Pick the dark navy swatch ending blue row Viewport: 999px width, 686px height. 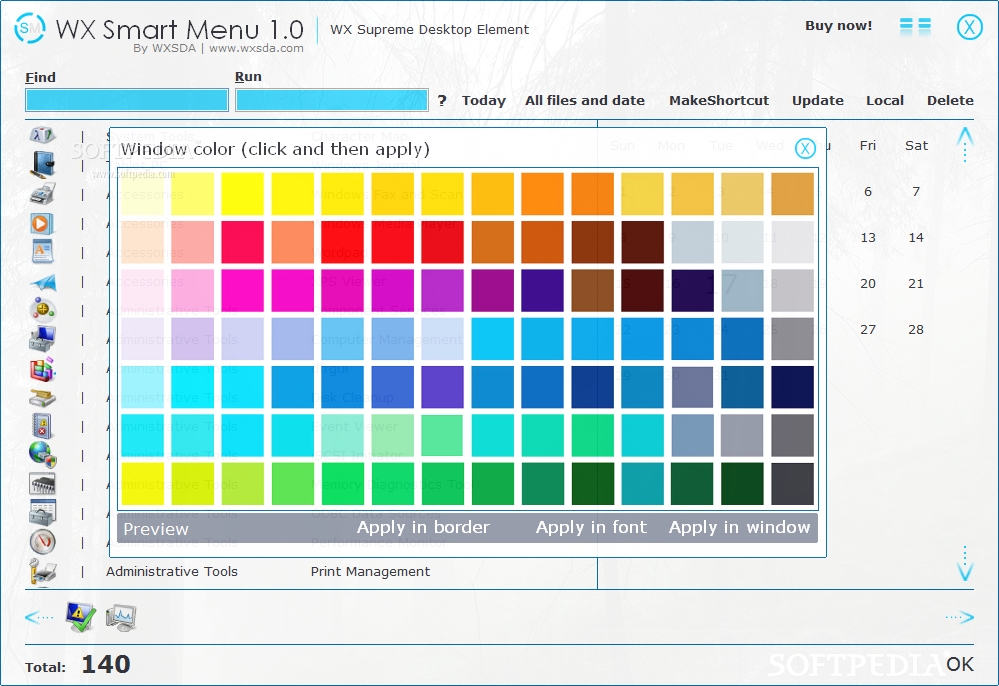tap(793, 387)
